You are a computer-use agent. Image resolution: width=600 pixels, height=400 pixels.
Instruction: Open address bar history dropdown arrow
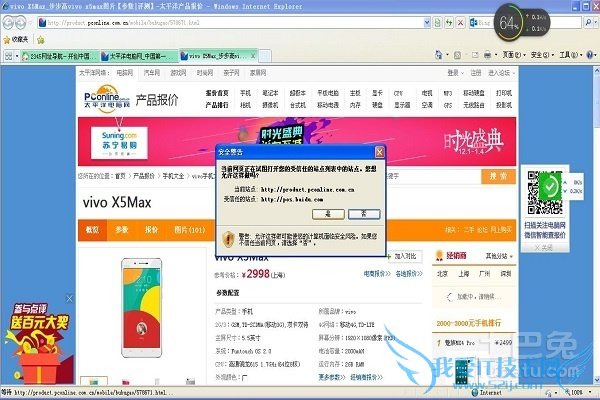[427, 23]
